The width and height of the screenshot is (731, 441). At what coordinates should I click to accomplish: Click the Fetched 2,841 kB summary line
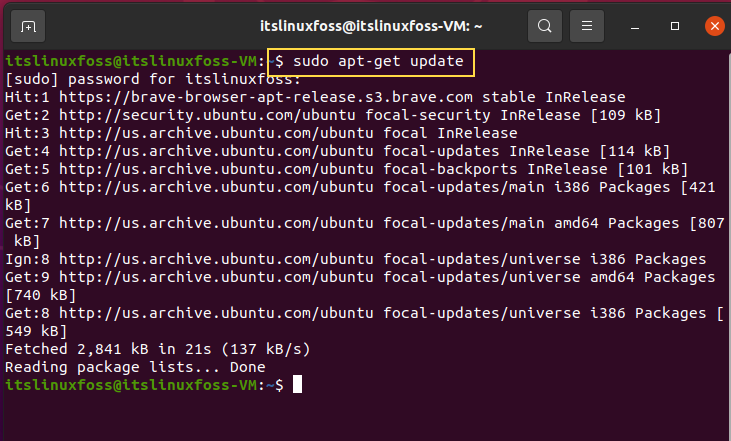(158, 349)
